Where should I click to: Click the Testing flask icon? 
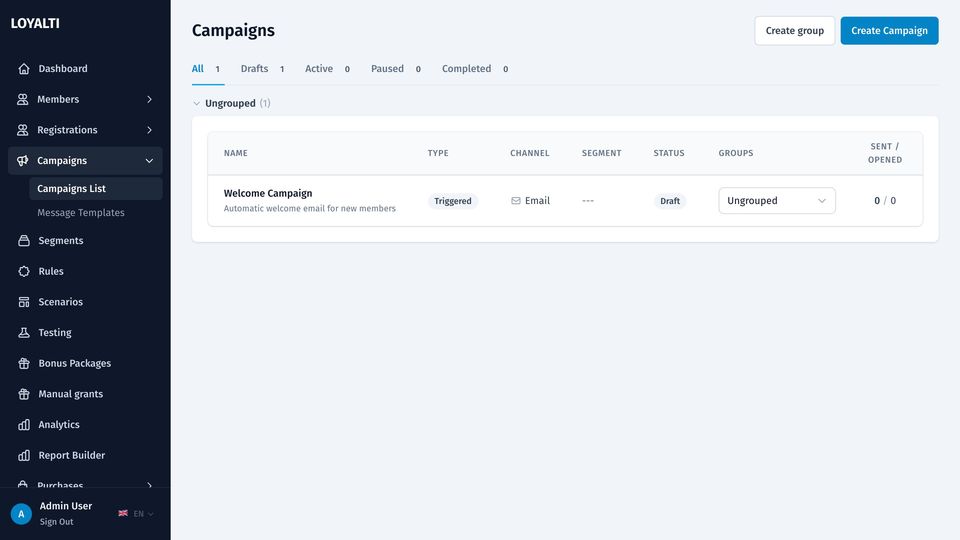pyautogui.click(x=24, y=332)
